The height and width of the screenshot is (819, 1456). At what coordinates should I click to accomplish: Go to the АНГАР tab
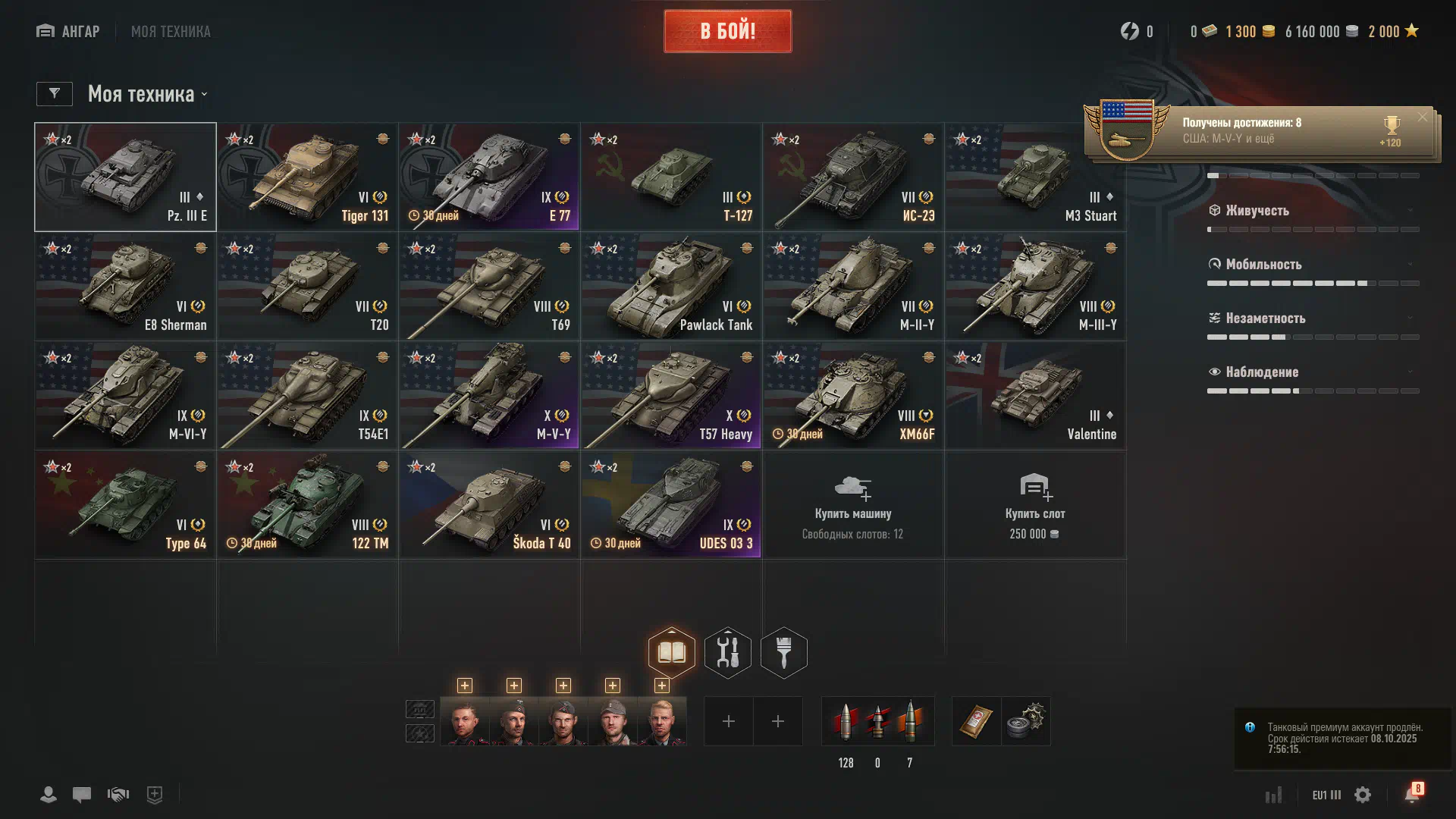pyautogui.click(x=68, y=32)
